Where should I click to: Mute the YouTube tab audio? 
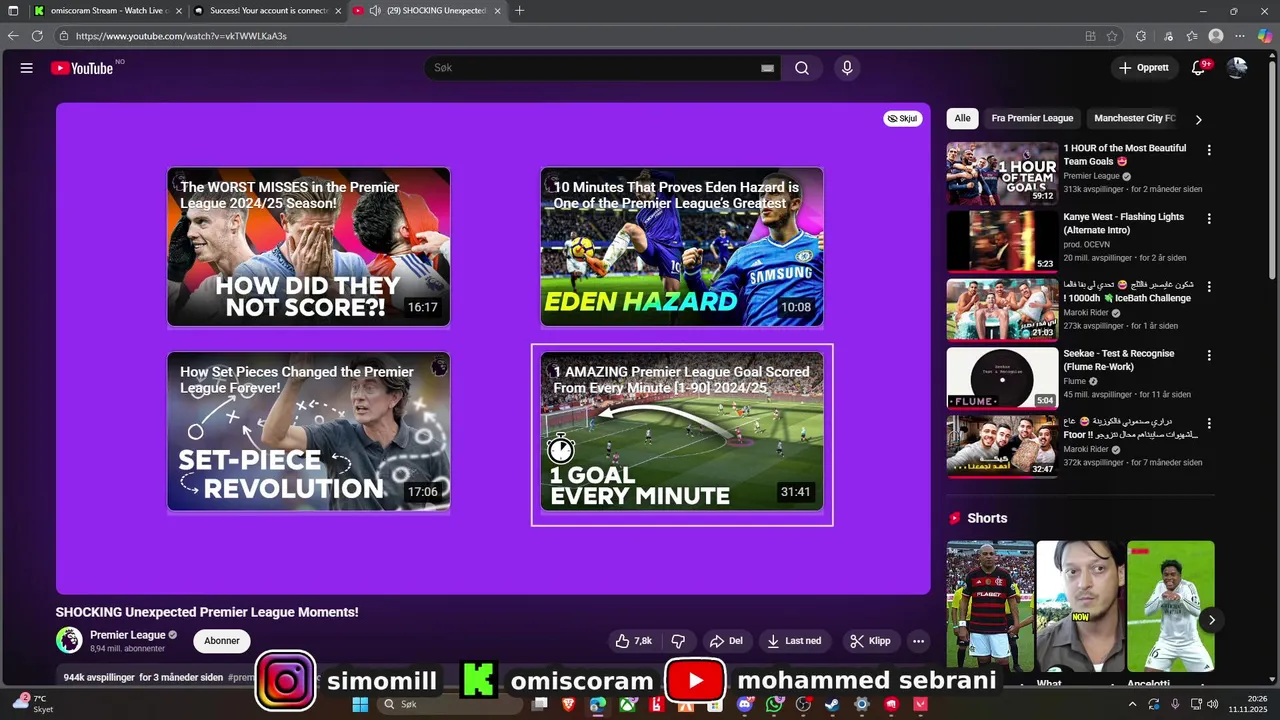click(375, 11)
